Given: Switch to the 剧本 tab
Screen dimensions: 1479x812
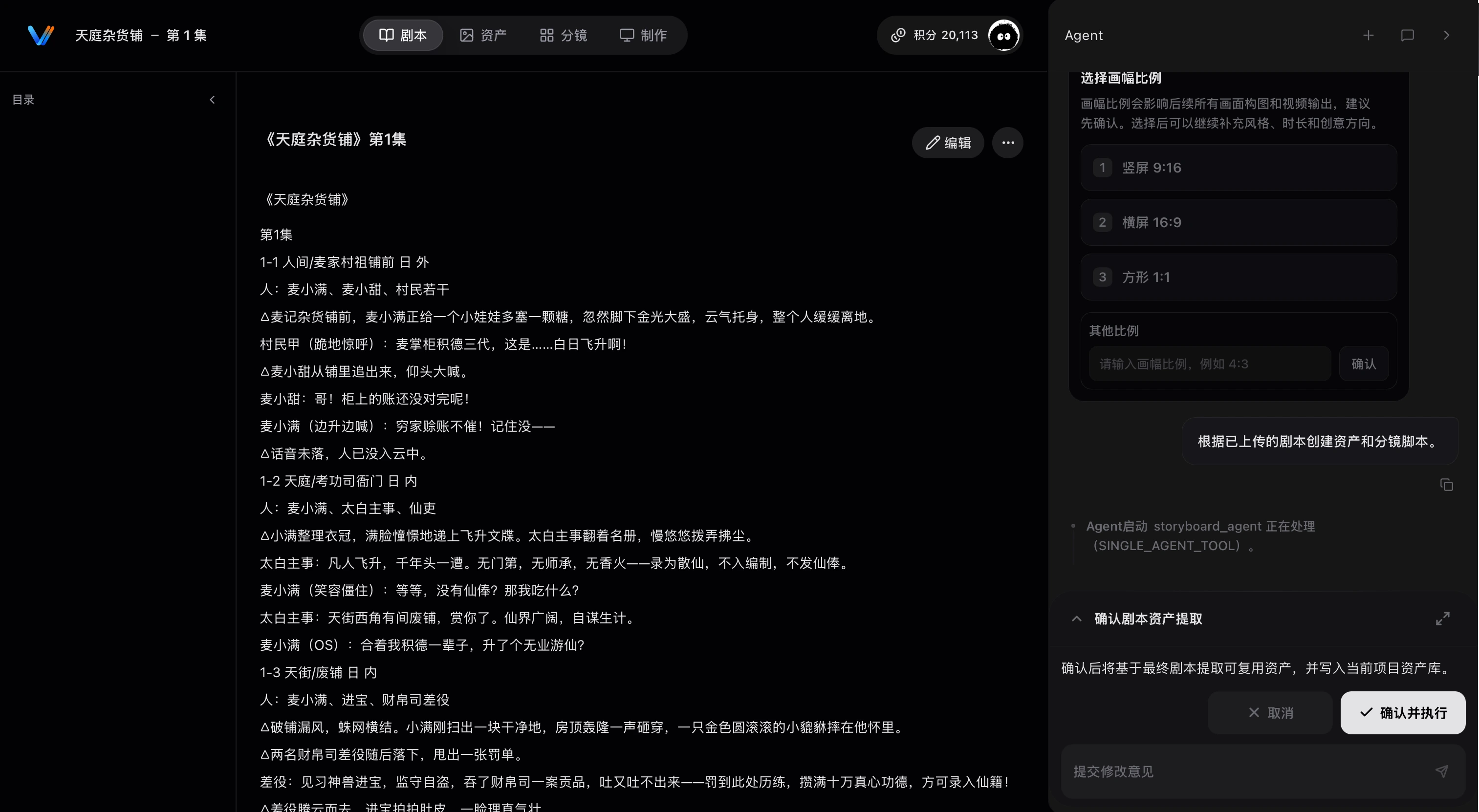Looking at the screenshot, I should [x=403, y=35].
